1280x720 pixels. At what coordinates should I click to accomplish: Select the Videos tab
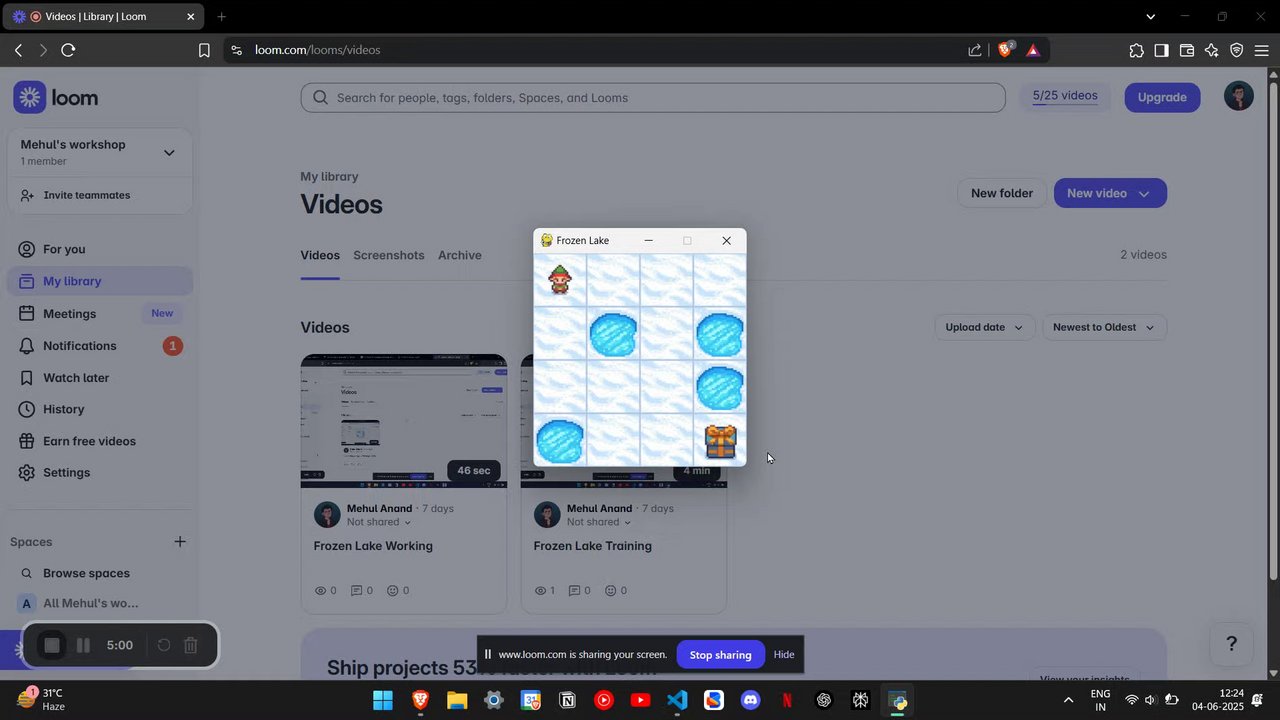click(320, 255)
